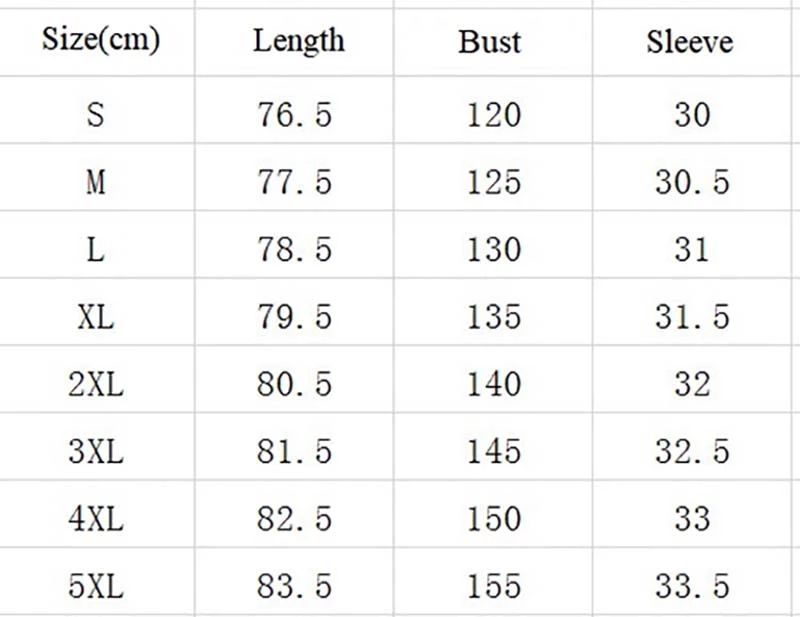Click the Size(cm) header cell
Viewport: 800px width, 617px height.
pos(100,40)
